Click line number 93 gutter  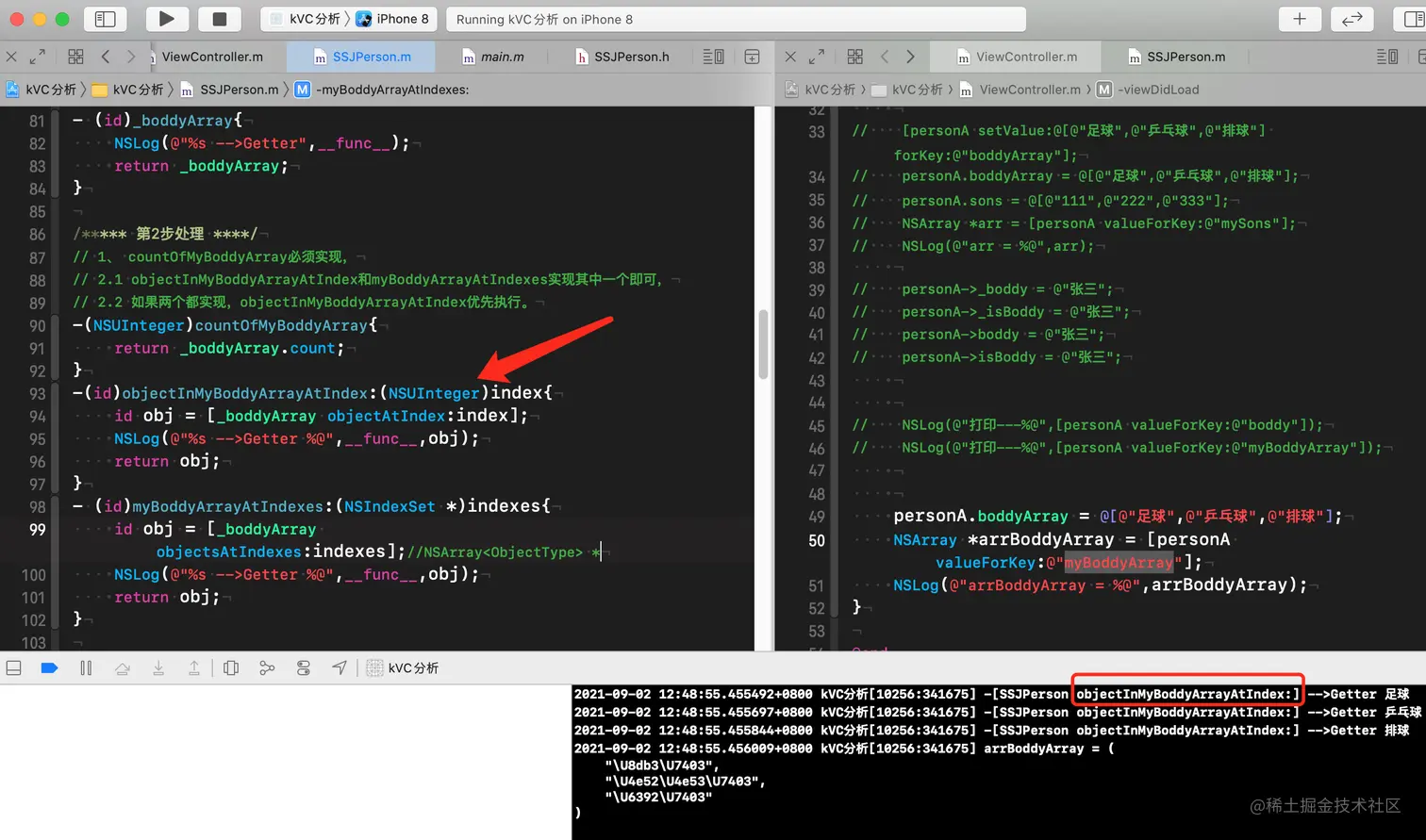point(37,393)
